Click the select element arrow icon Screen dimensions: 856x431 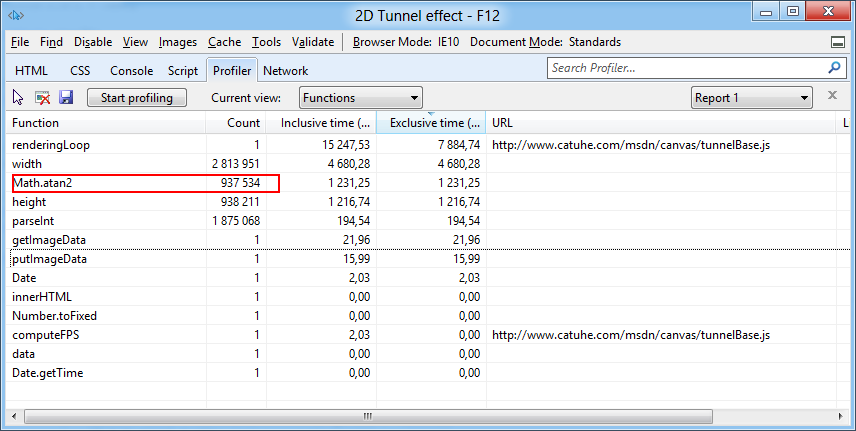(18, 98)
